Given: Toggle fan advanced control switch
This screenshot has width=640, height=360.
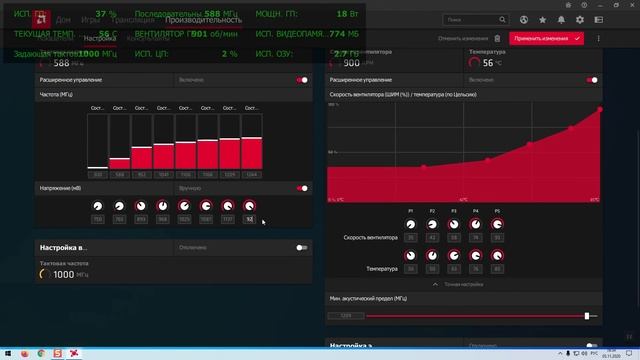Looking at the screenshot, I should (592, 80).
